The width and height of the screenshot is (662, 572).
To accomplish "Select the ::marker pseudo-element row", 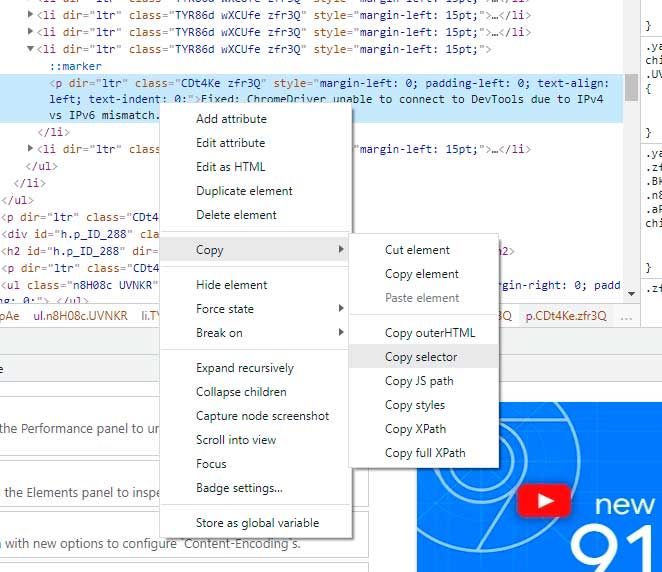I will point(76,66).
